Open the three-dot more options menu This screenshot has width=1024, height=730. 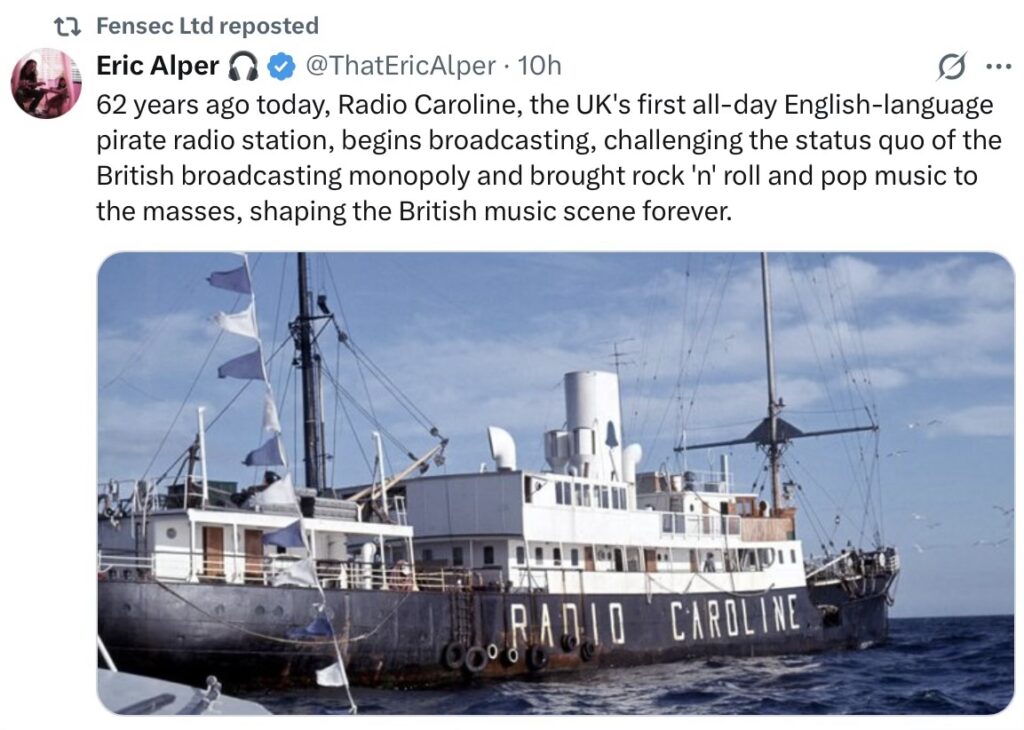(x=999, y=66)
